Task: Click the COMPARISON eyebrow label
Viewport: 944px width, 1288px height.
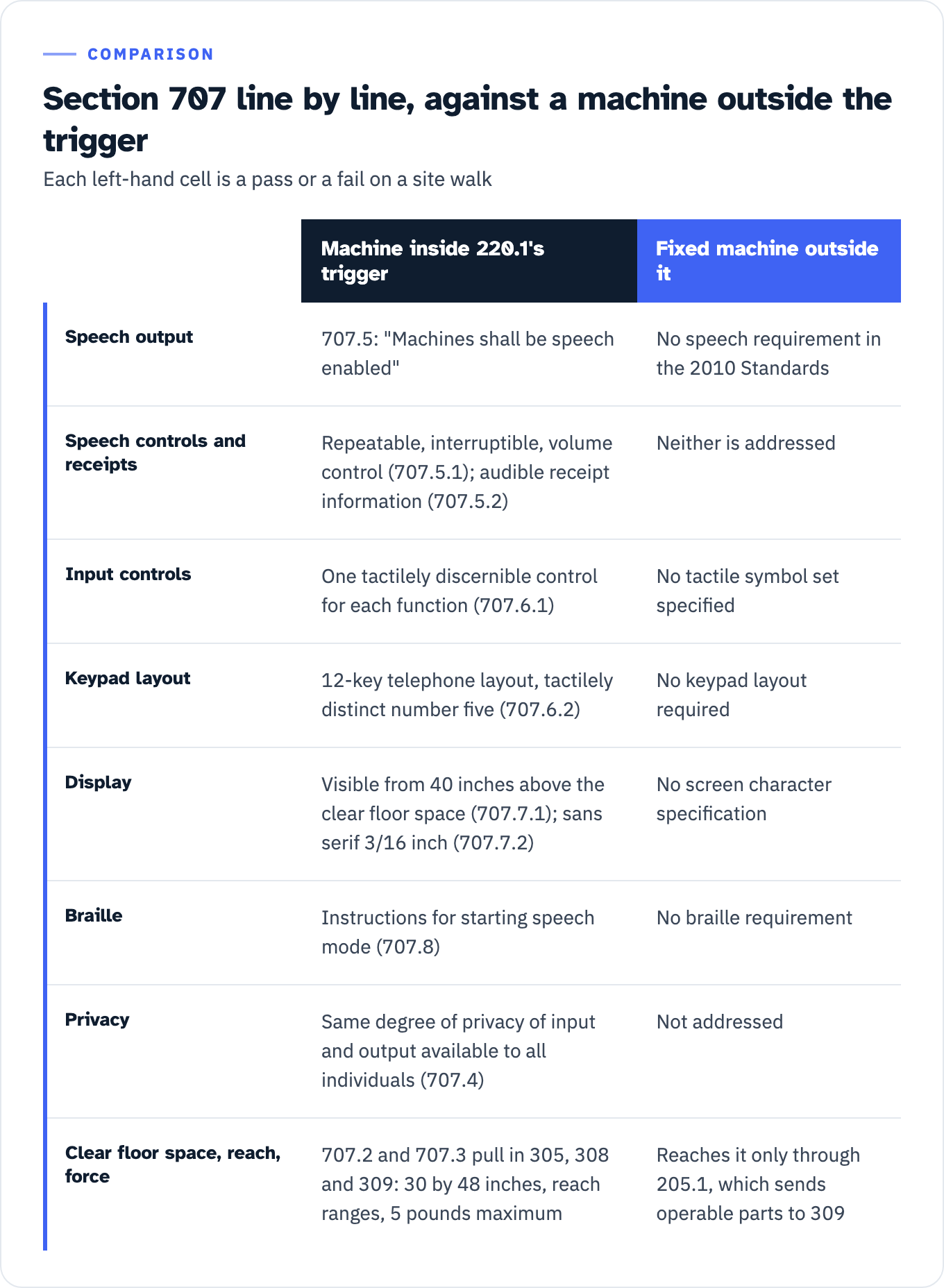Action: [151, 54]
